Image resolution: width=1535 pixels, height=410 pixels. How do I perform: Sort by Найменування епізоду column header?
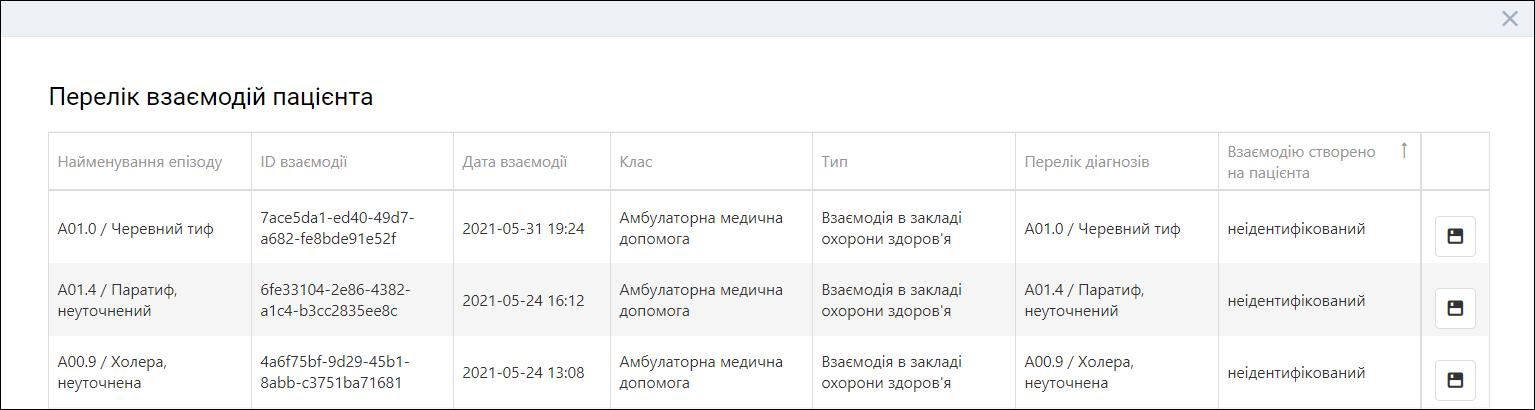point(140,161)
